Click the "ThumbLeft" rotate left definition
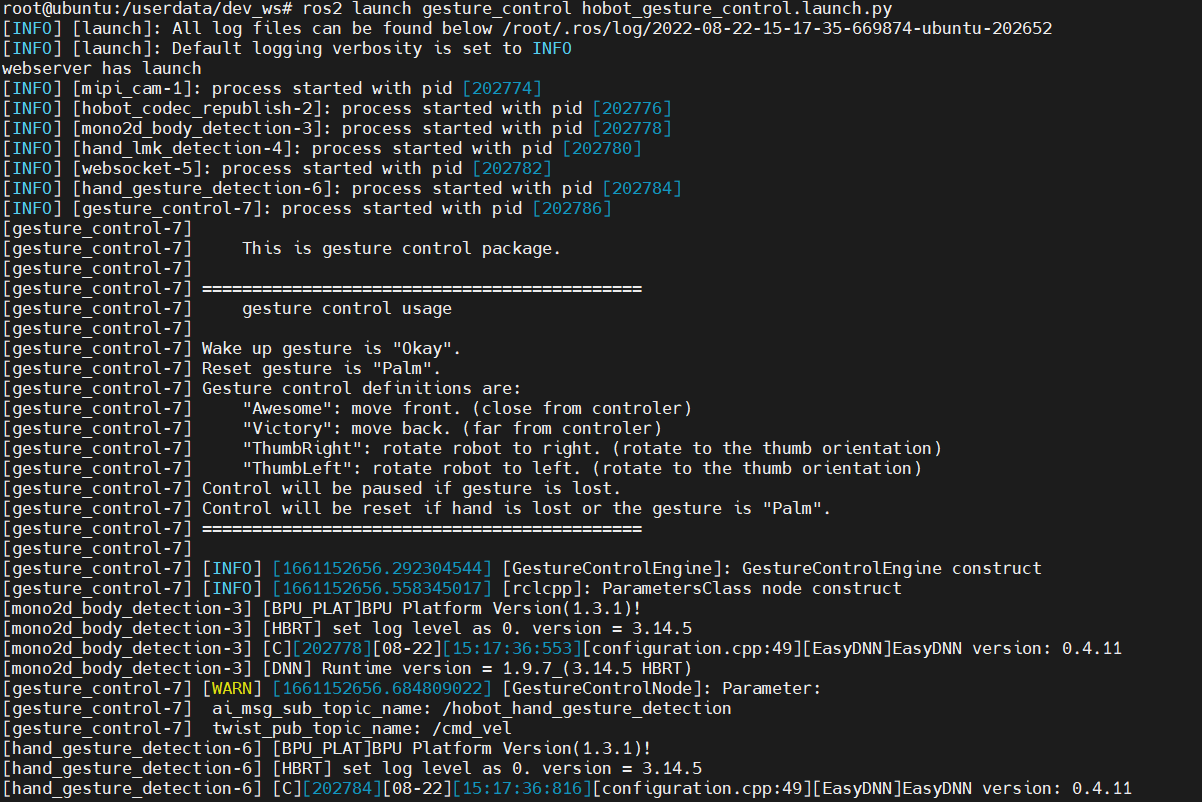The image size is (1202, 802). (581, 469)
